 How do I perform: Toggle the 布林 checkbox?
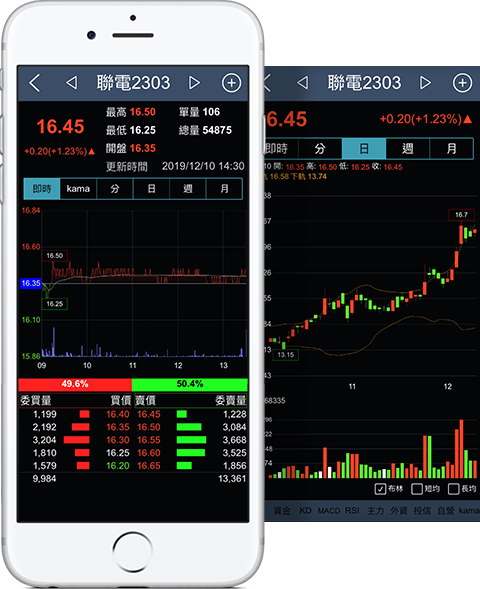(x=380, y=489)
